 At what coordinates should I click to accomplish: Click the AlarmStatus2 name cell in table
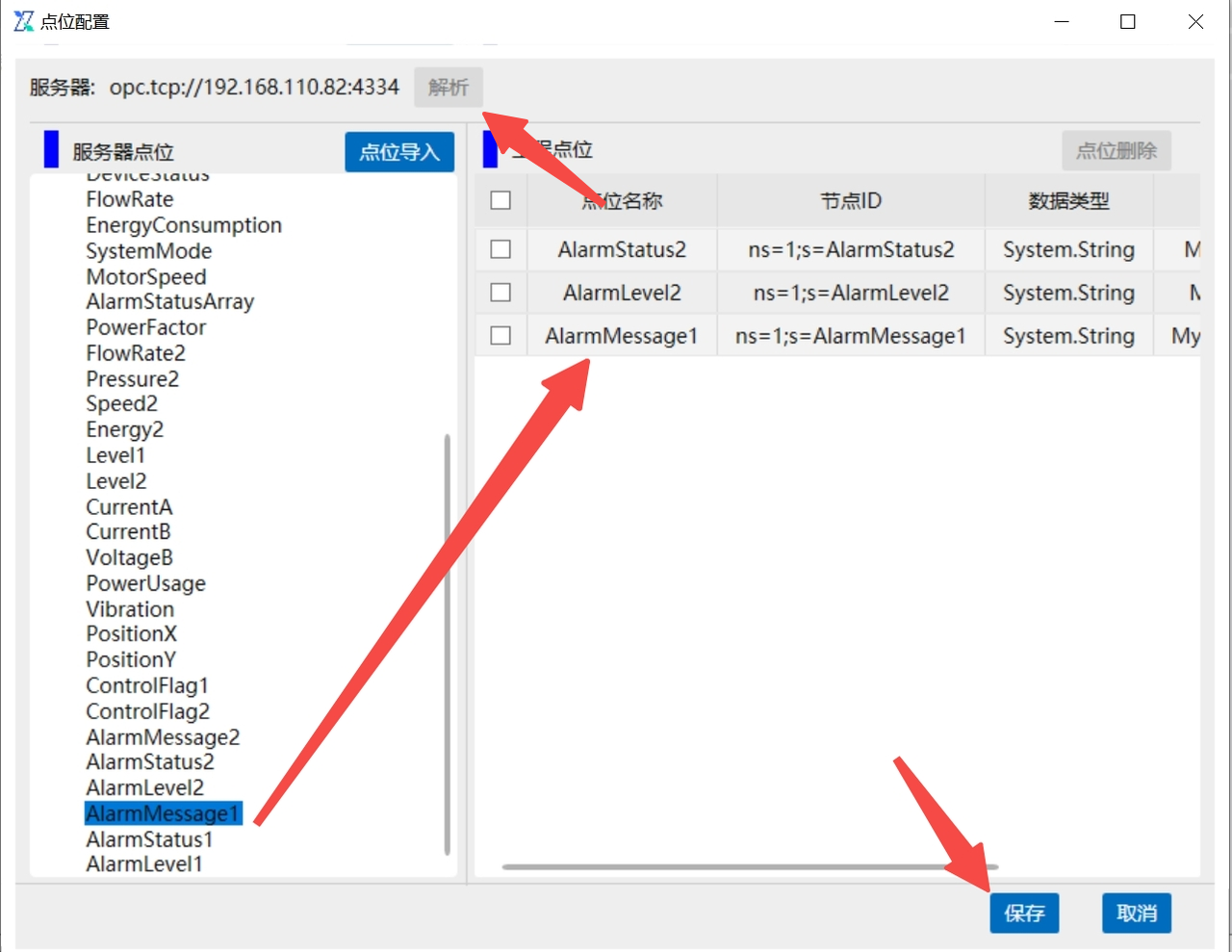(x=622, y=249)
